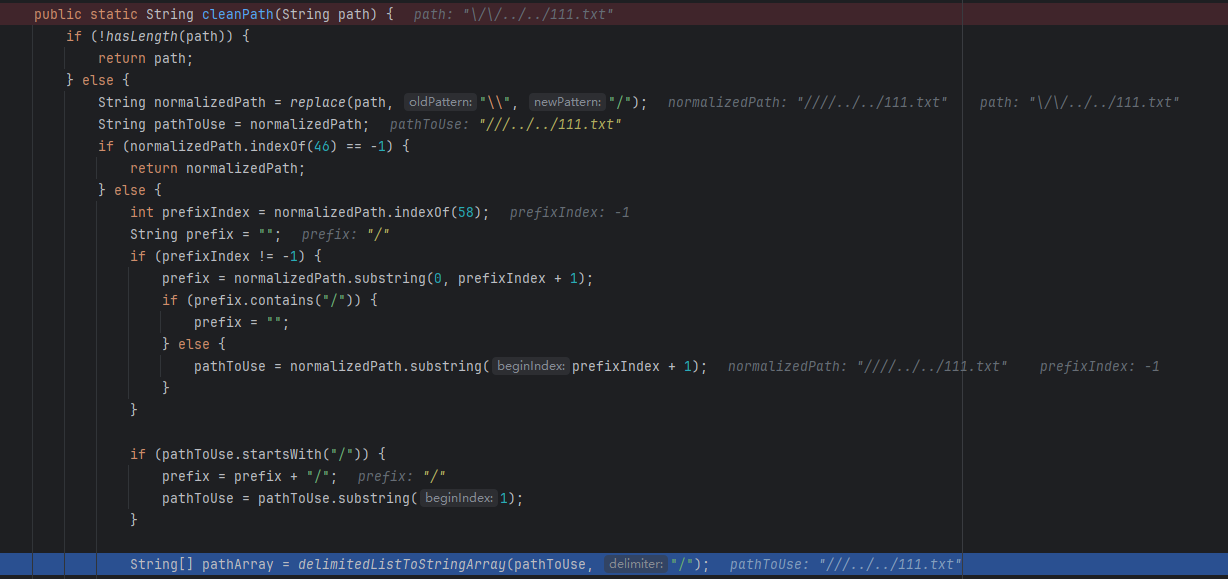Click the inline path value at end of the replace line
Screen dimensions: 1228x579
pyautogui.click(x=1080, y=102)
